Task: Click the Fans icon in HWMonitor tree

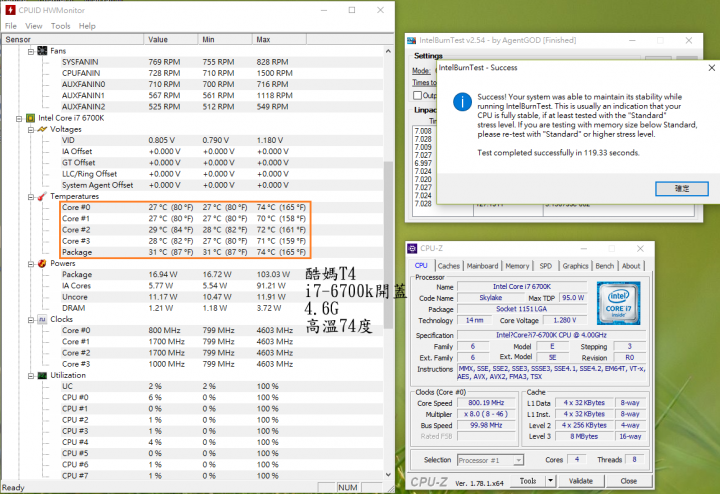Action: click(42, 51)
